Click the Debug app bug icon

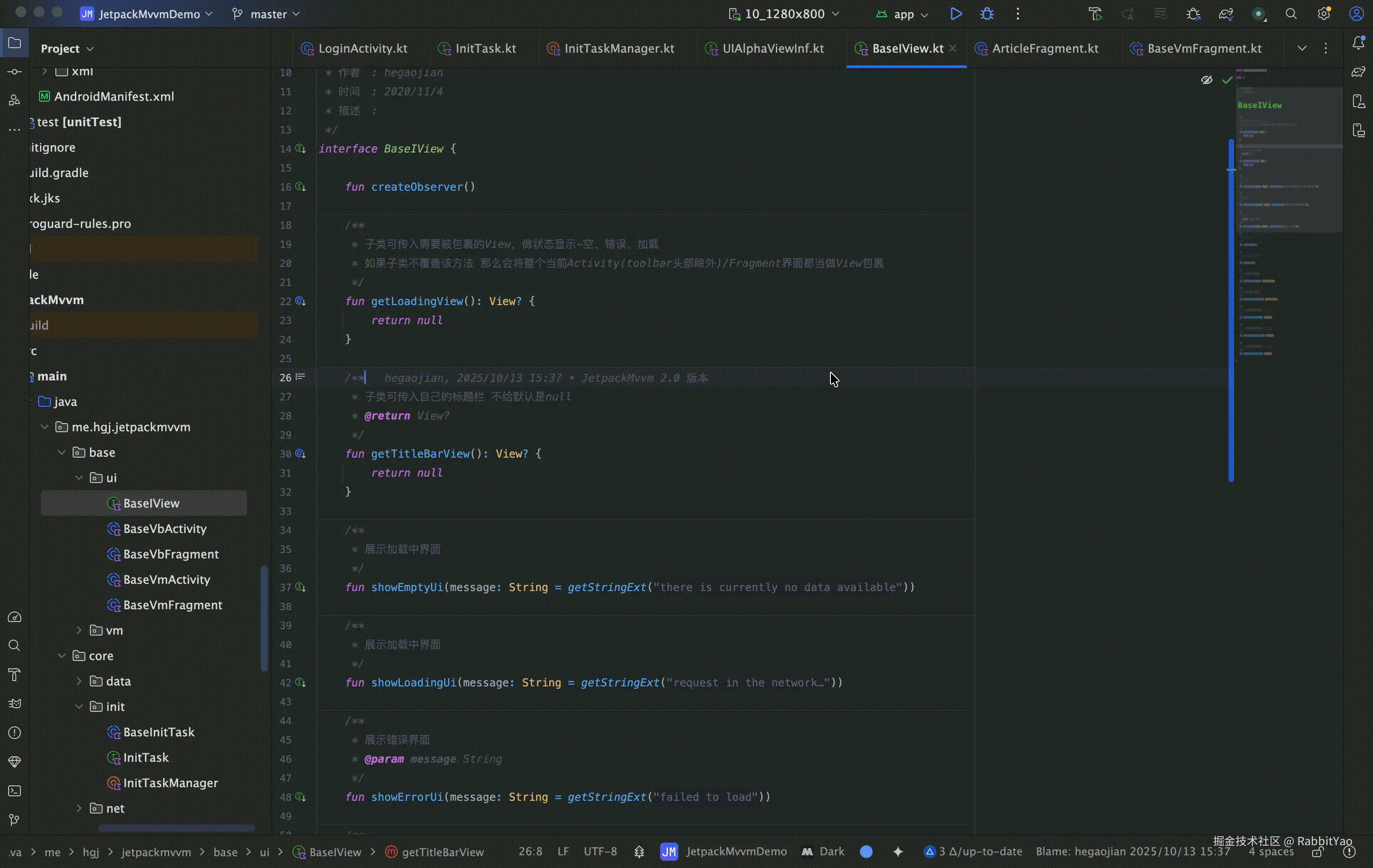pyautogui.click(x=987, y=14)
